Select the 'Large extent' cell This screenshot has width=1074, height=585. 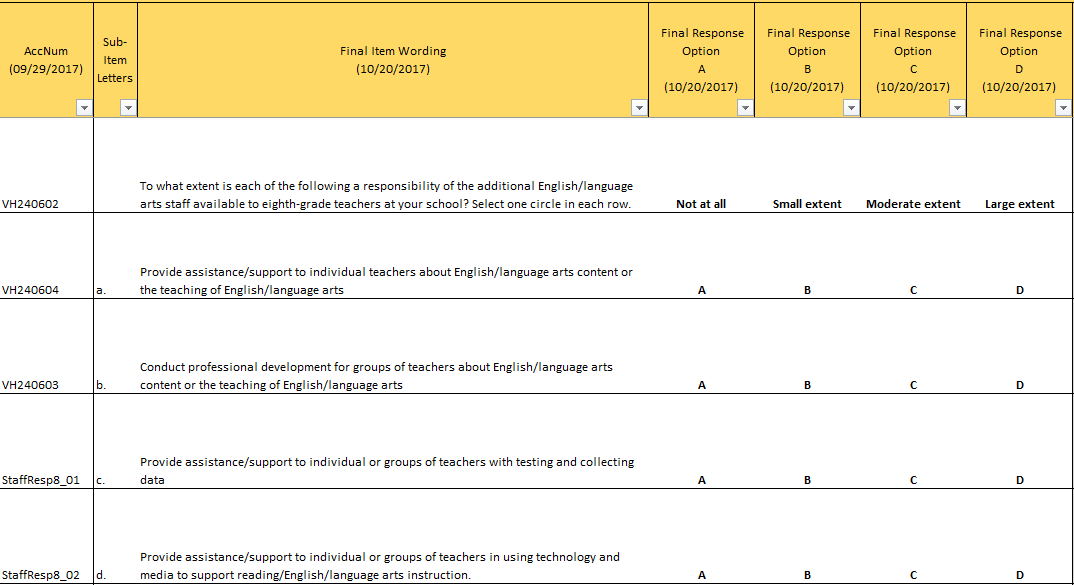tap(1020, 165)
